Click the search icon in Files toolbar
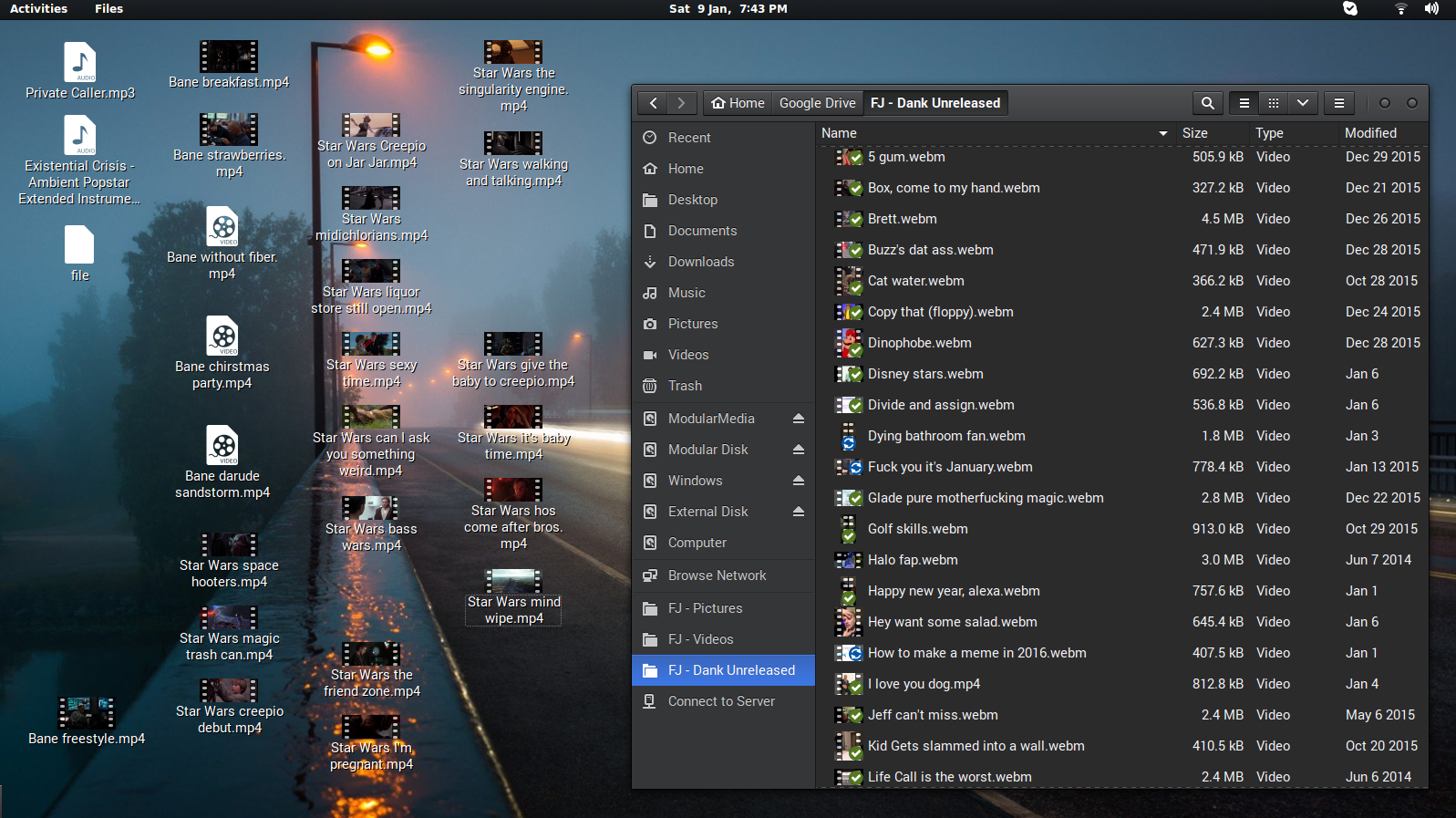1456x818 pixels. (x=1207, y=103)
